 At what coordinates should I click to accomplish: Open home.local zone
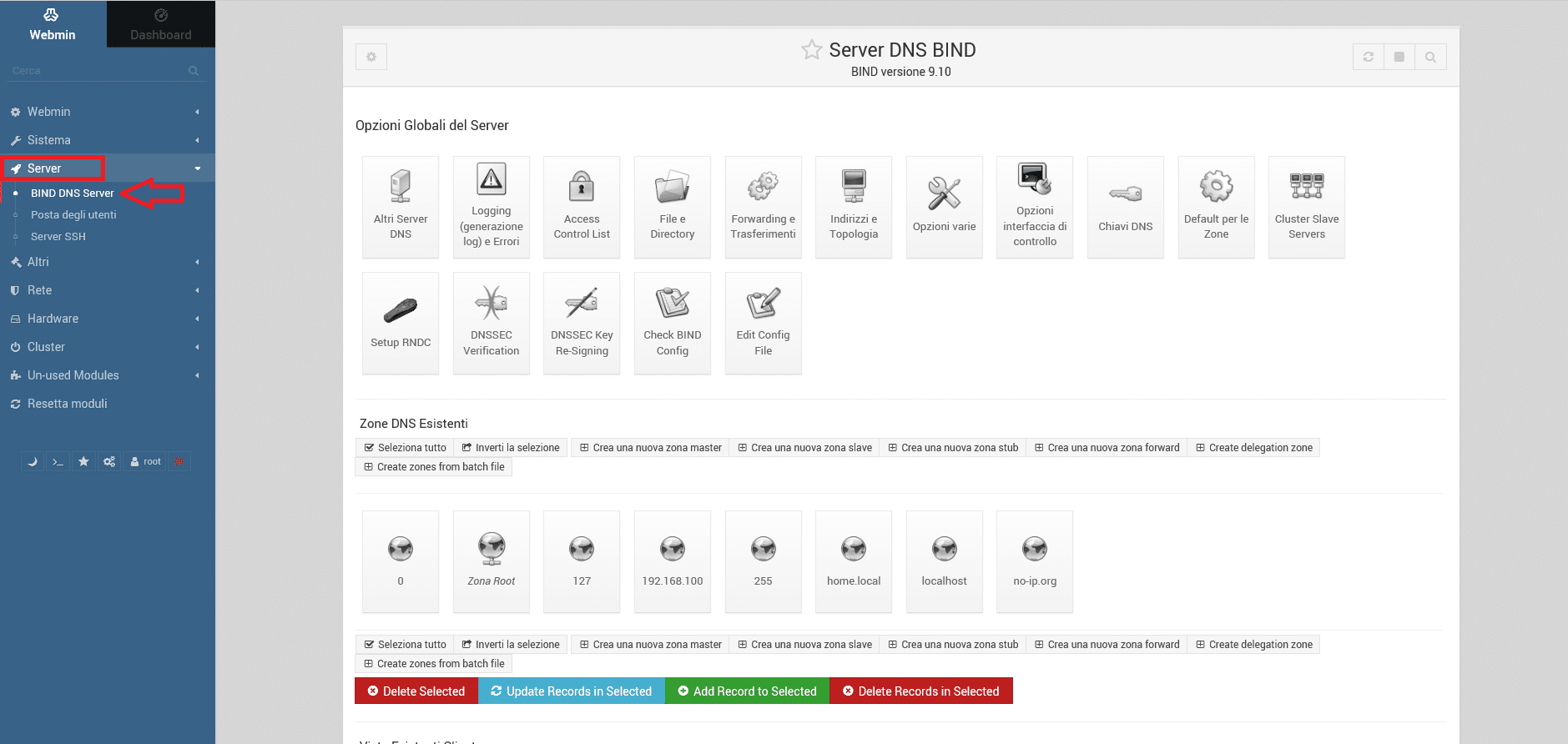click(x=854, y=561)
